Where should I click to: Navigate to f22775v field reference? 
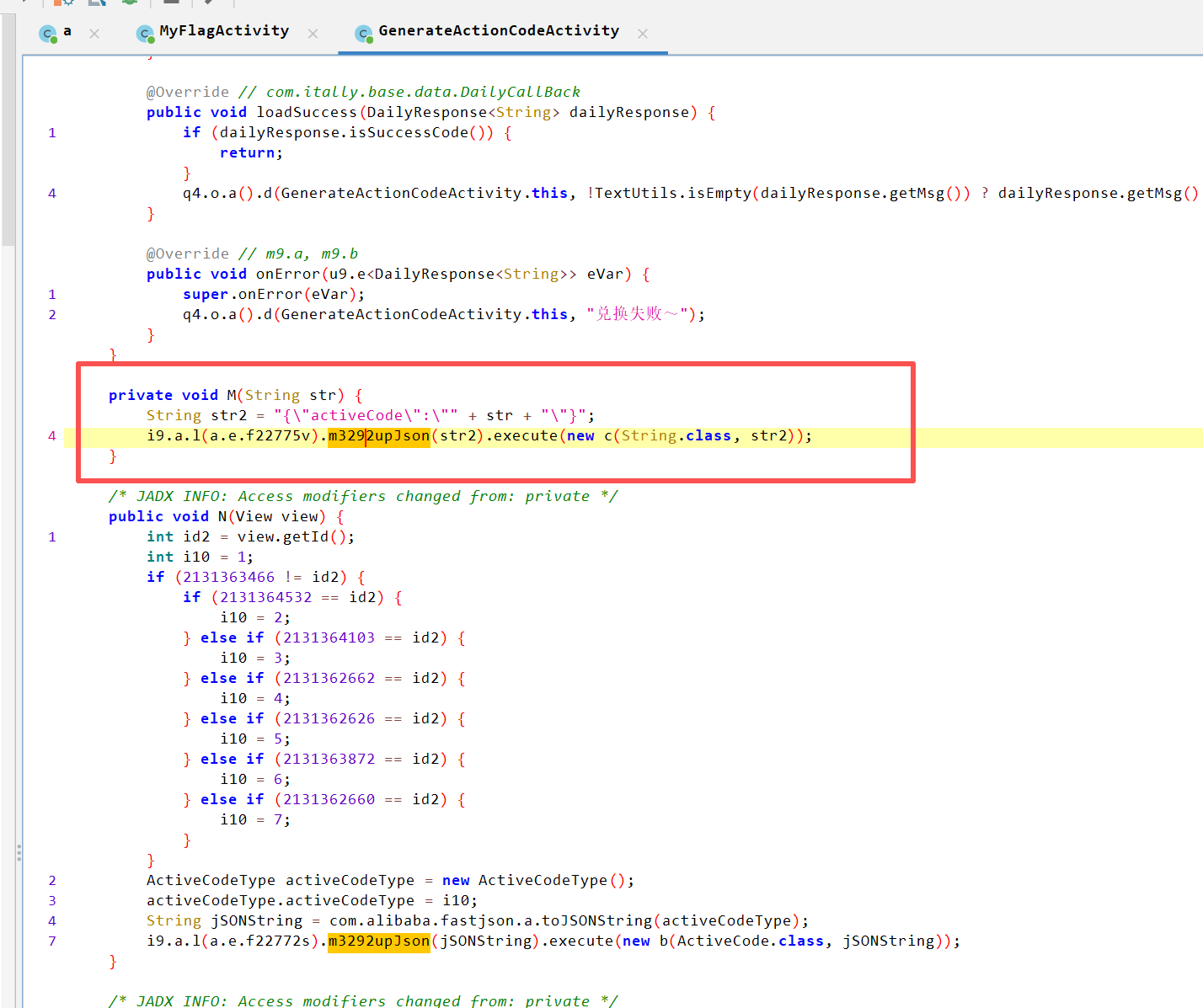281,436
